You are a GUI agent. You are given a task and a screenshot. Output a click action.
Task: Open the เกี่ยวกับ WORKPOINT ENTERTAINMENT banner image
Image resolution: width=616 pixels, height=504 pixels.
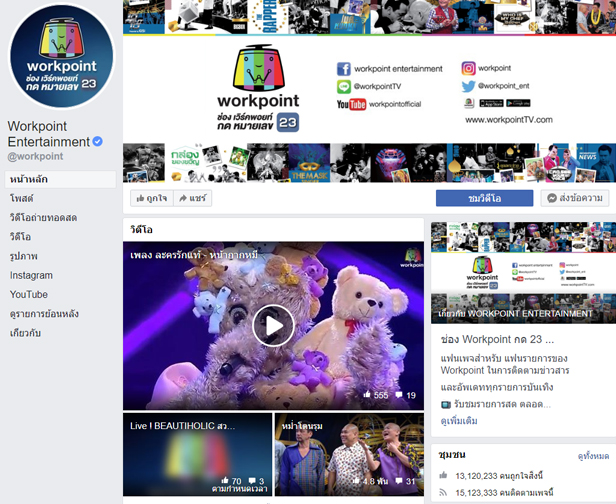click(523, 273)
